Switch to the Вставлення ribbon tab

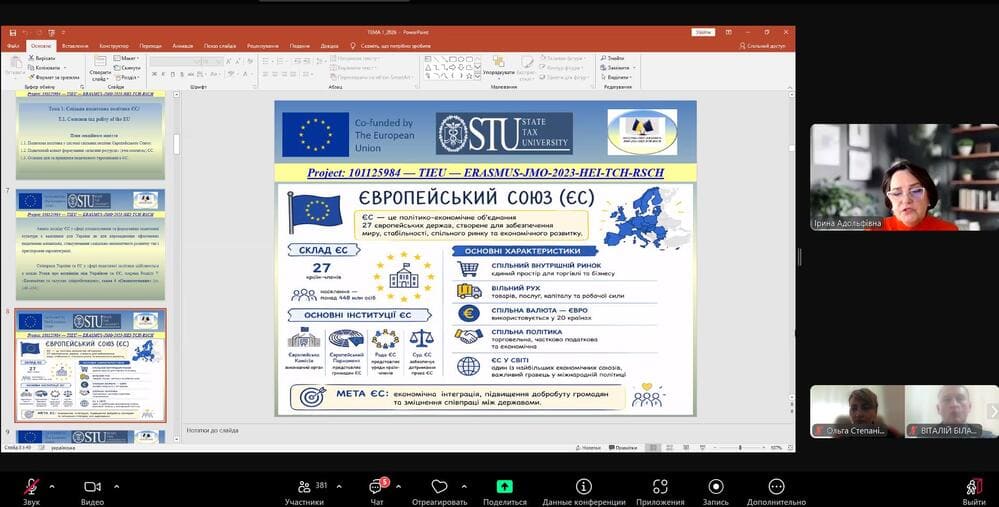[x=75, y=46]
